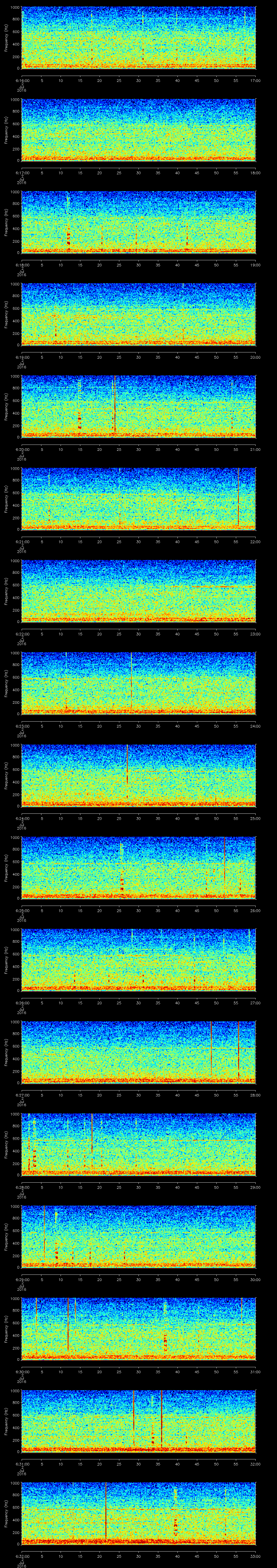Click the spectrogram plot beginning 6:27:00
Image resolution: width=277 pixels, height=1568 pixels.
(138, 1052)
